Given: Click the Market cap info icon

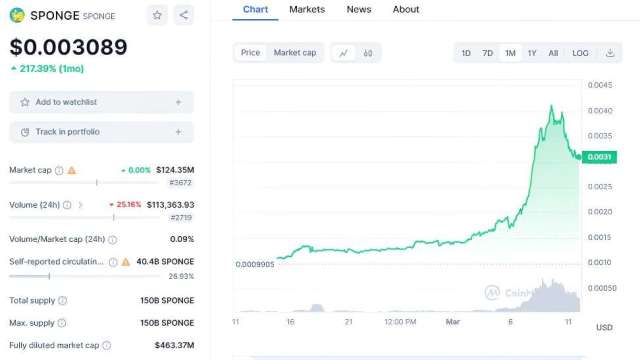Looking at the screenshot, I should click(x=59, y=171).
